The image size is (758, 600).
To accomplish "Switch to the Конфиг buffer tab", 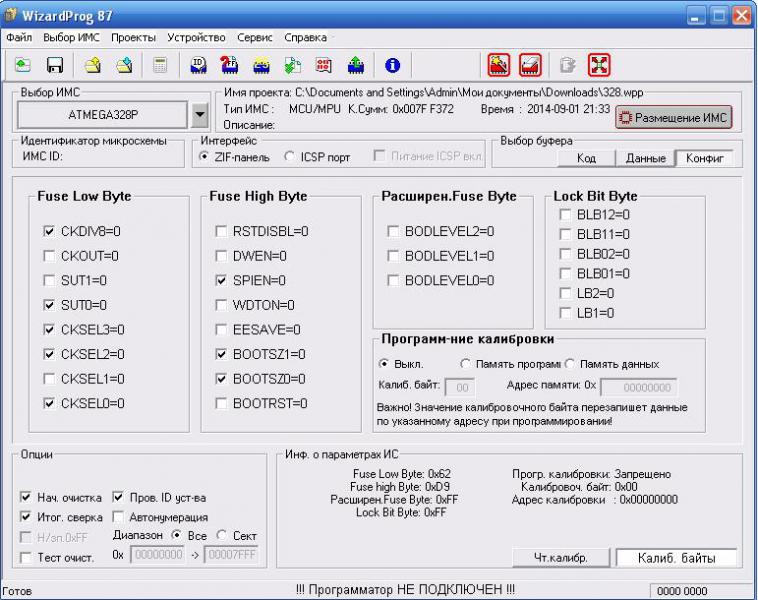I will click(x=704, y=158).
